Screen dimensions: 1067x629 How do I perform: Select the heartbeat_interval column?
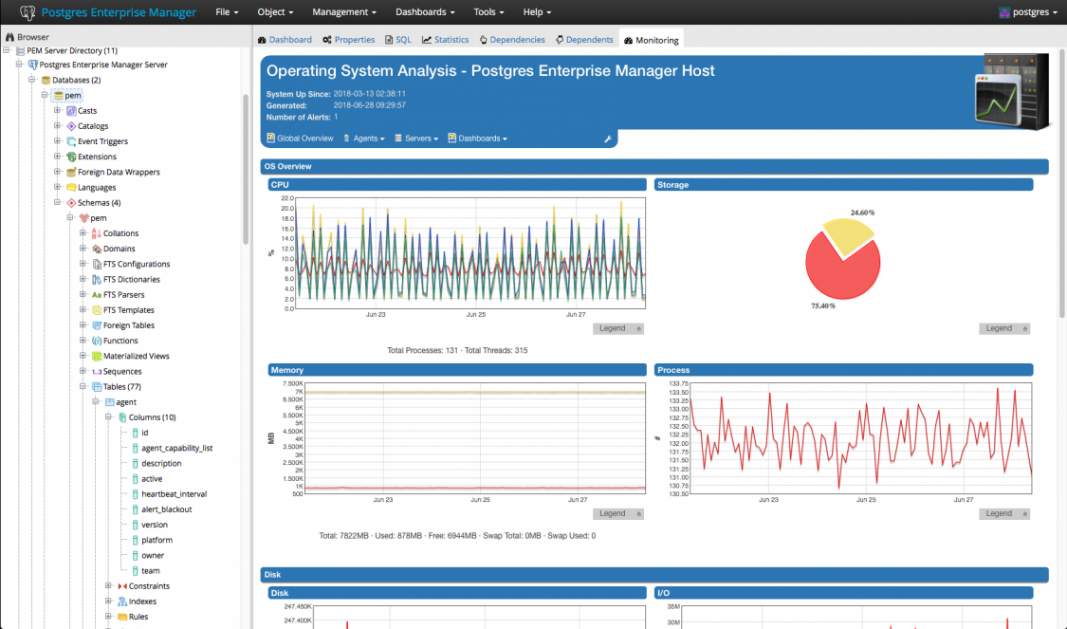[x=174, y=494]
